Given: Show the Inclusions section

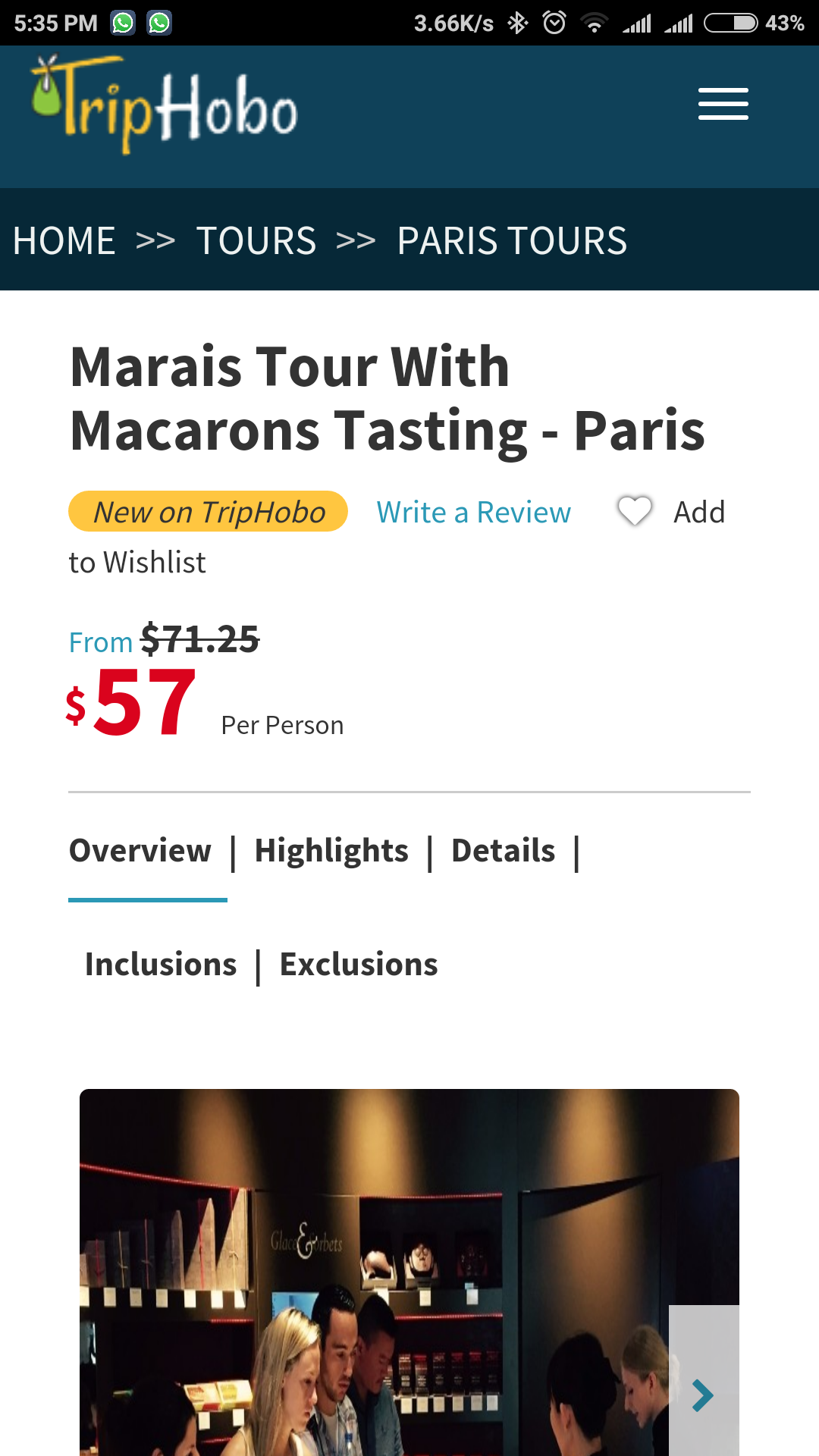Looking at the screenshot, I should coord(161,965).
